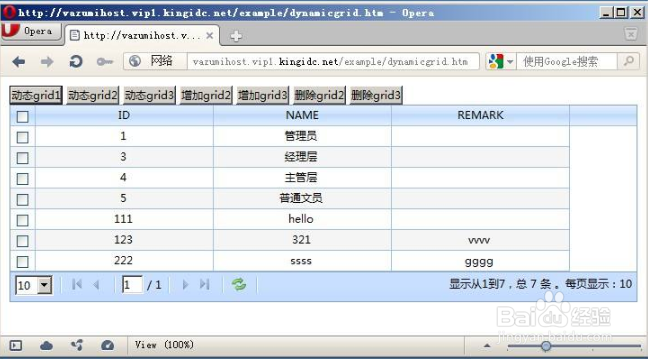
Task: Click the cell with name ssss
Action: pos(302,261)
